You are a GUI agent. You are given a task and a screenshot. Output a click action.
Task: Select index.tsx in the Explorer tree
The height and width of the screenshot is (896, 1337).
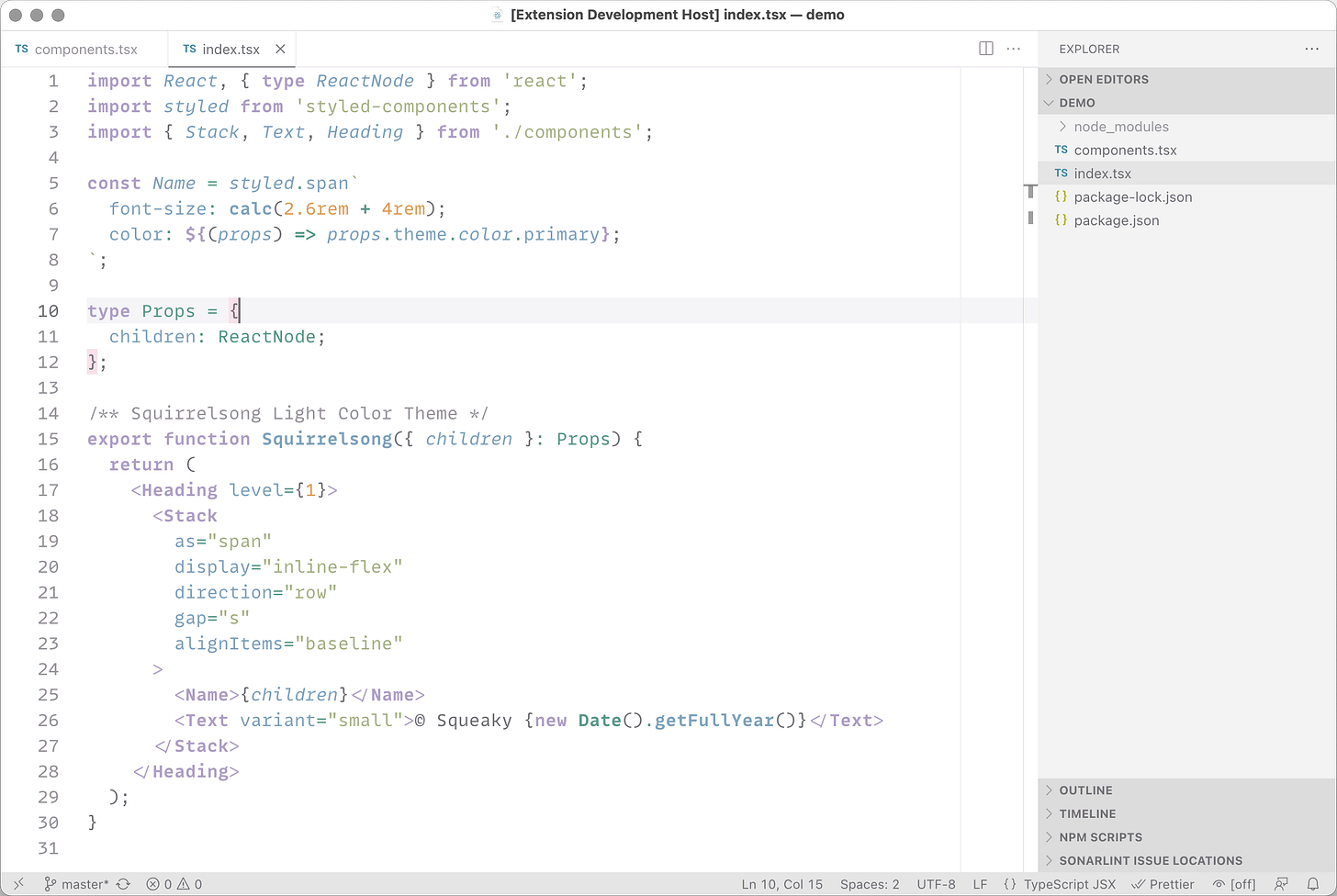coord(1187,174)
